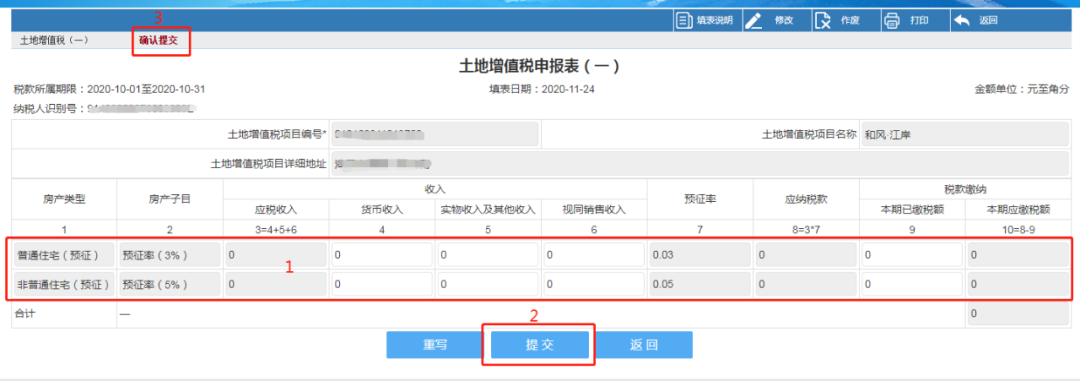The image size is (1080, 381).
Task: Click the 货币收入 column header
Action: click(382, 210)
